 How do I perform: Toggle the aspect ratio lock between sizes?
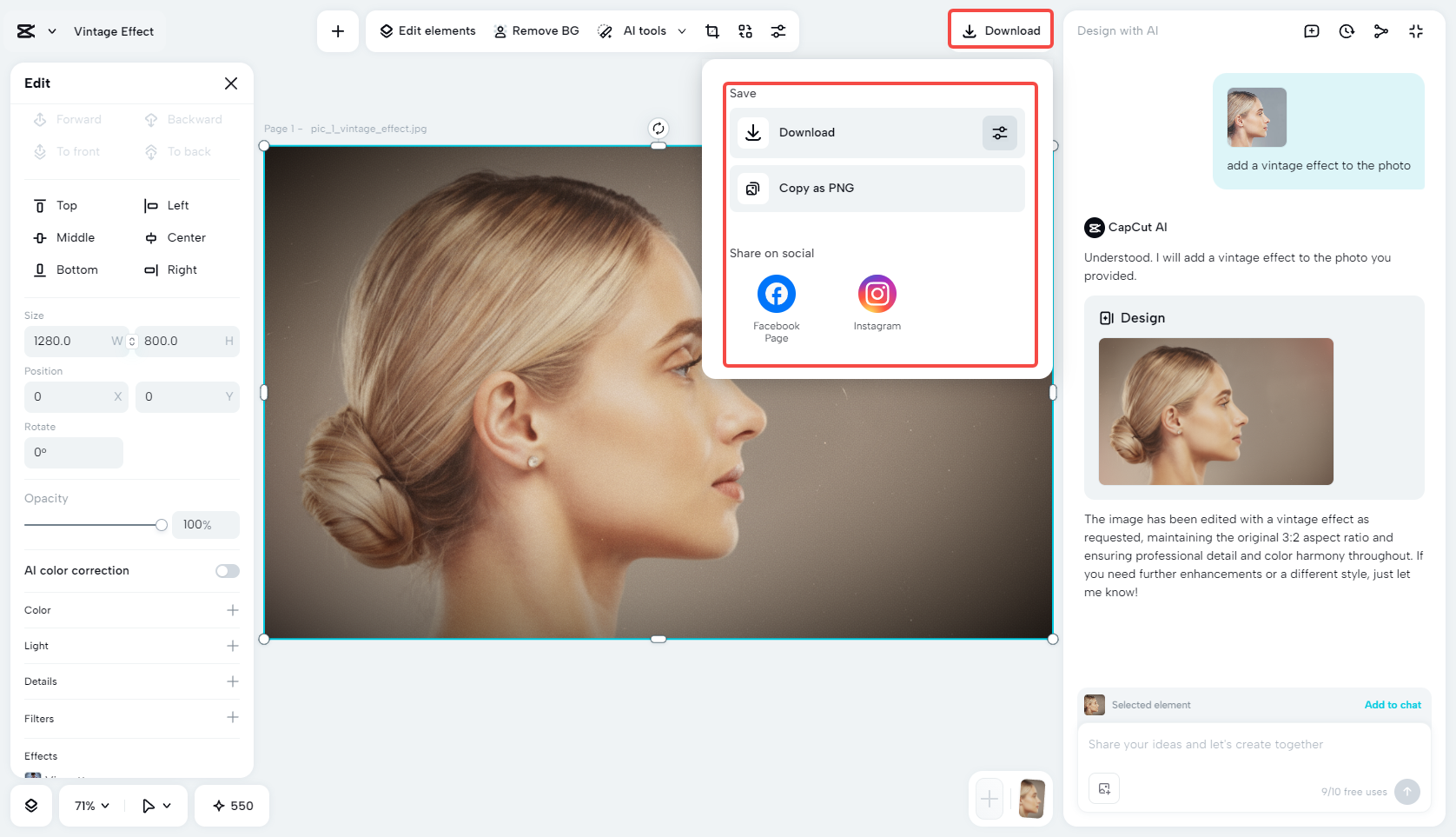pos(132,342)
